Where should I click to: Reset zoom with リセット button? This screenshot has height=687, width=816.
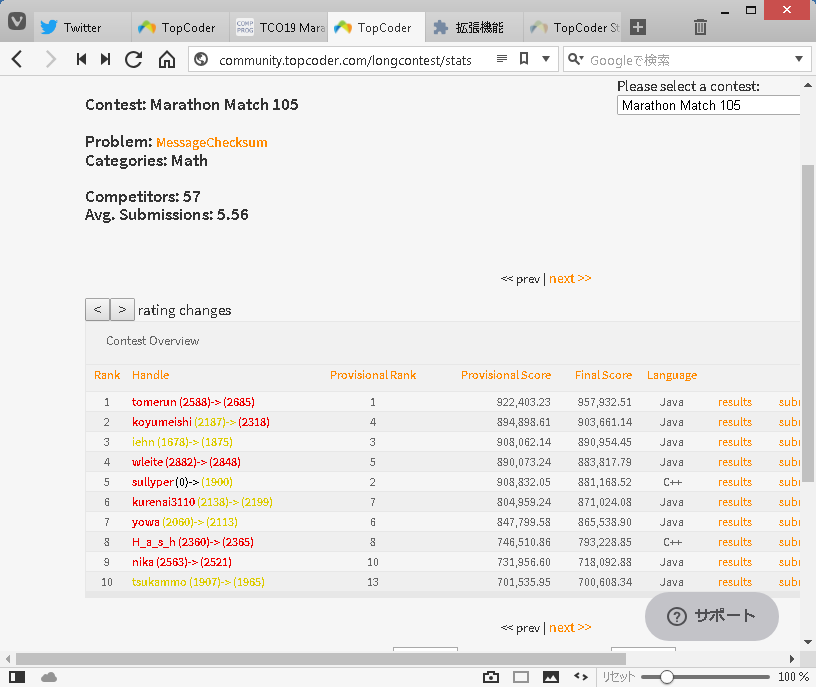(x=618, y=677)
